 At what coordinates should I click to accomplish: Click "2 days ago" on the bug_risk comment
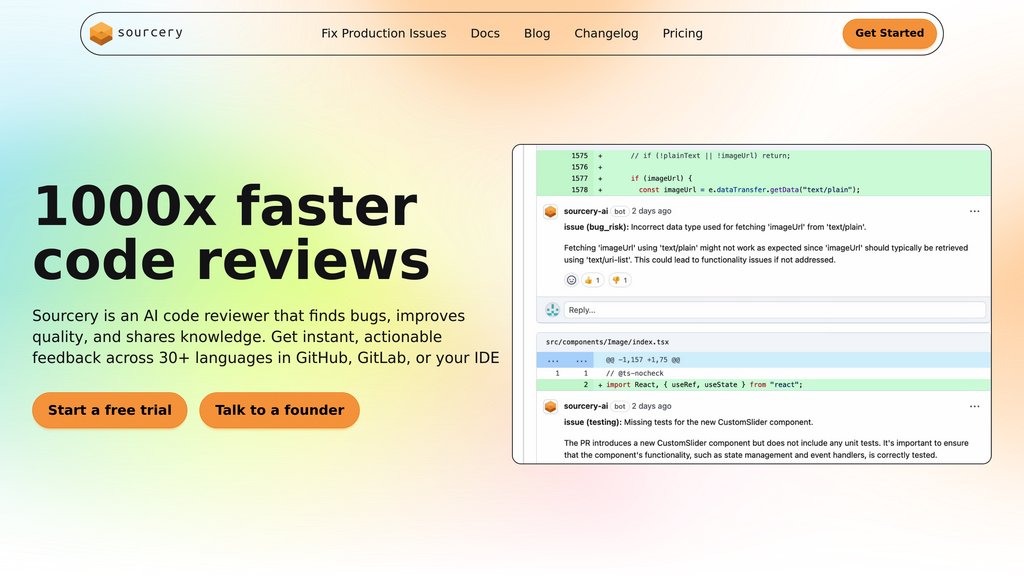(651, 211)
